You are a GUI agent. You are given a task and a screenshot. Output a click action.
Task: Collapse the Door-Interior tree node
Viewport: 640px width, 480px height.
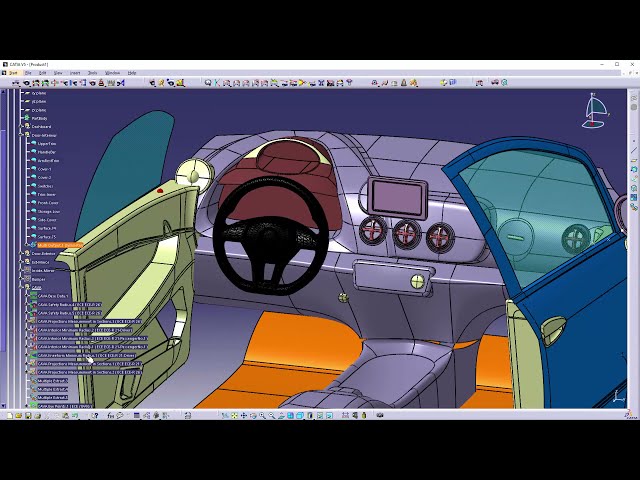pos(21,135)
